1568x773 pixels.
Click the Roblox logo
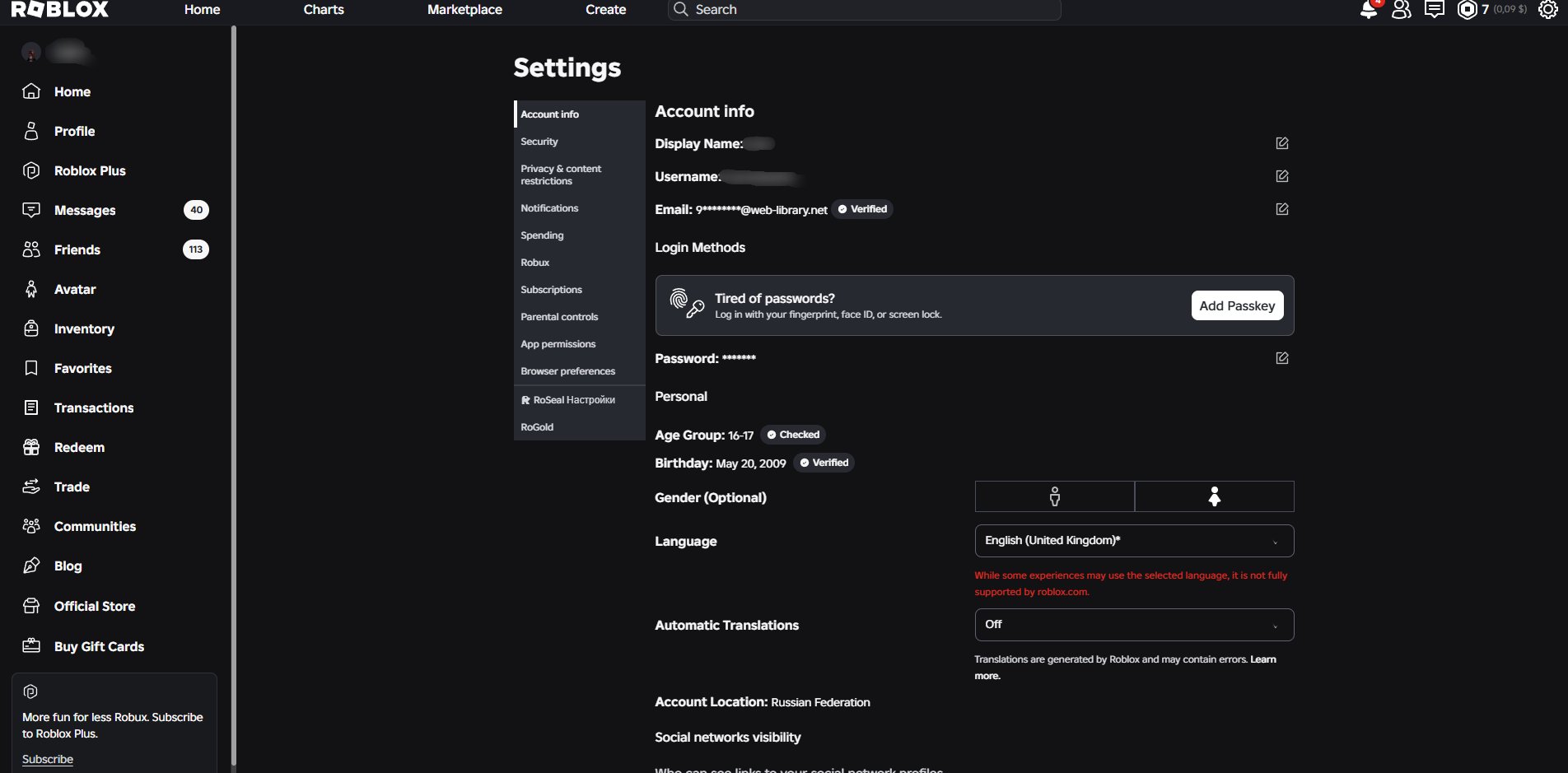tap(60, 10)
